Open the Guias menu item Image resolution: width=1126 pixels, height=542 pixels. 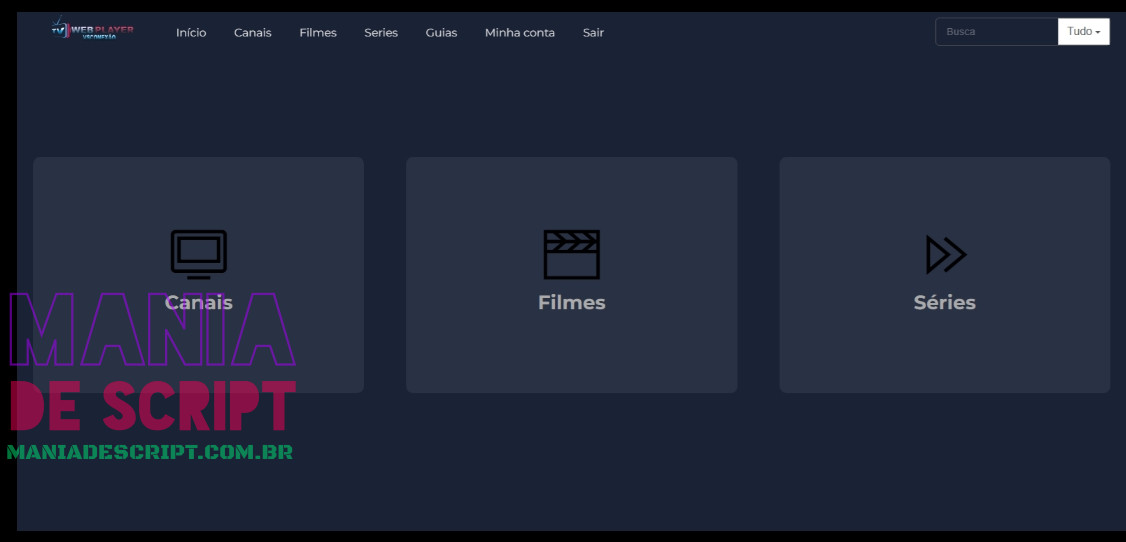pos(441,32)
